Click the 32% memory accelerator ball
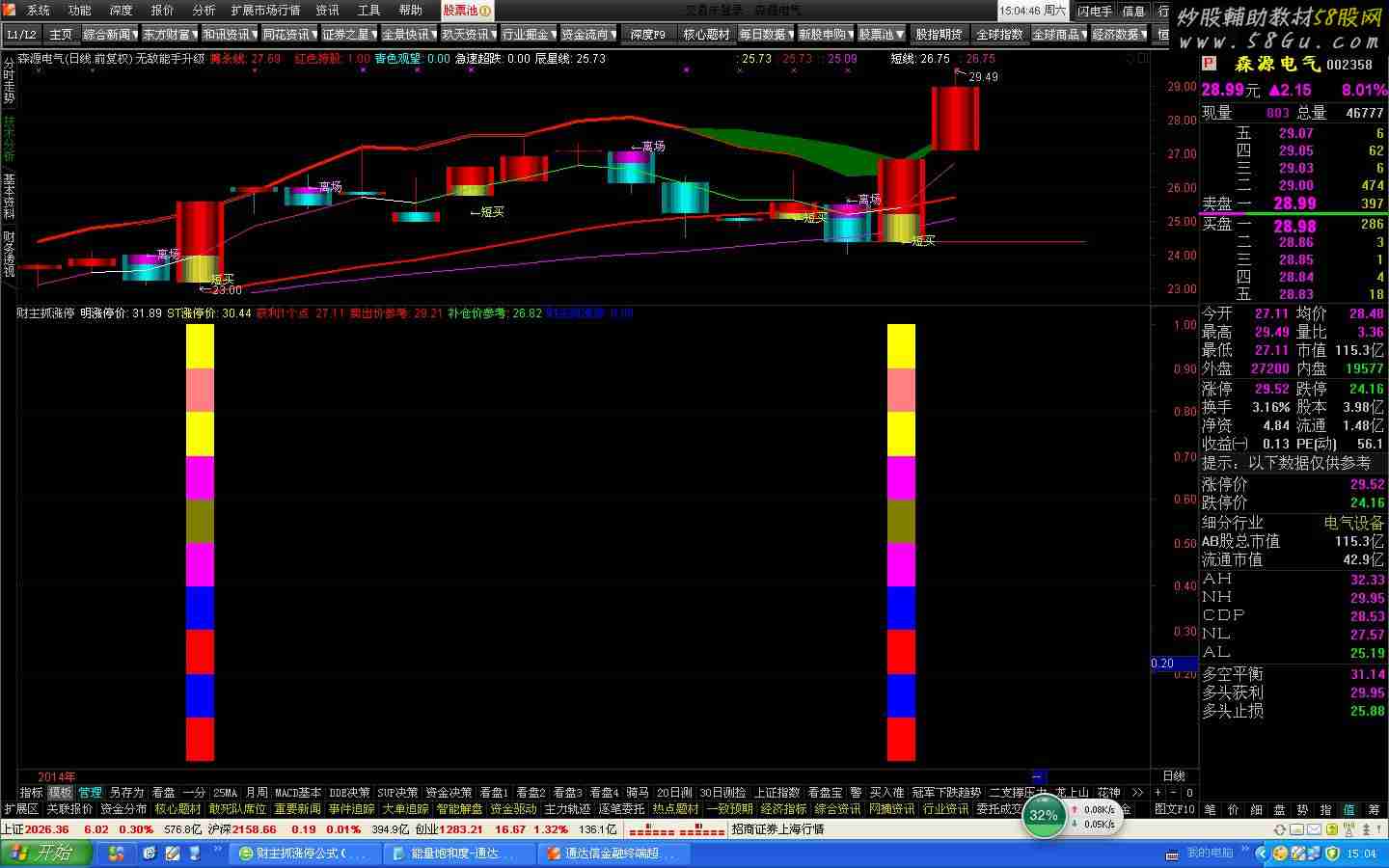This screenshot has width=1389, height=868. [1043, 816]
